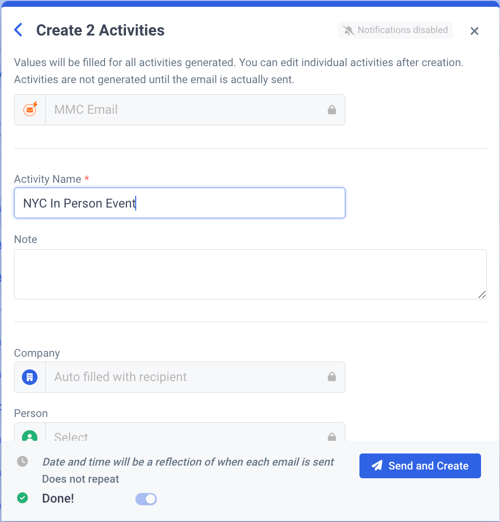Click the lock icon in Company field
This screenshot has height=522, width=500.
click(x=332, y=377)
